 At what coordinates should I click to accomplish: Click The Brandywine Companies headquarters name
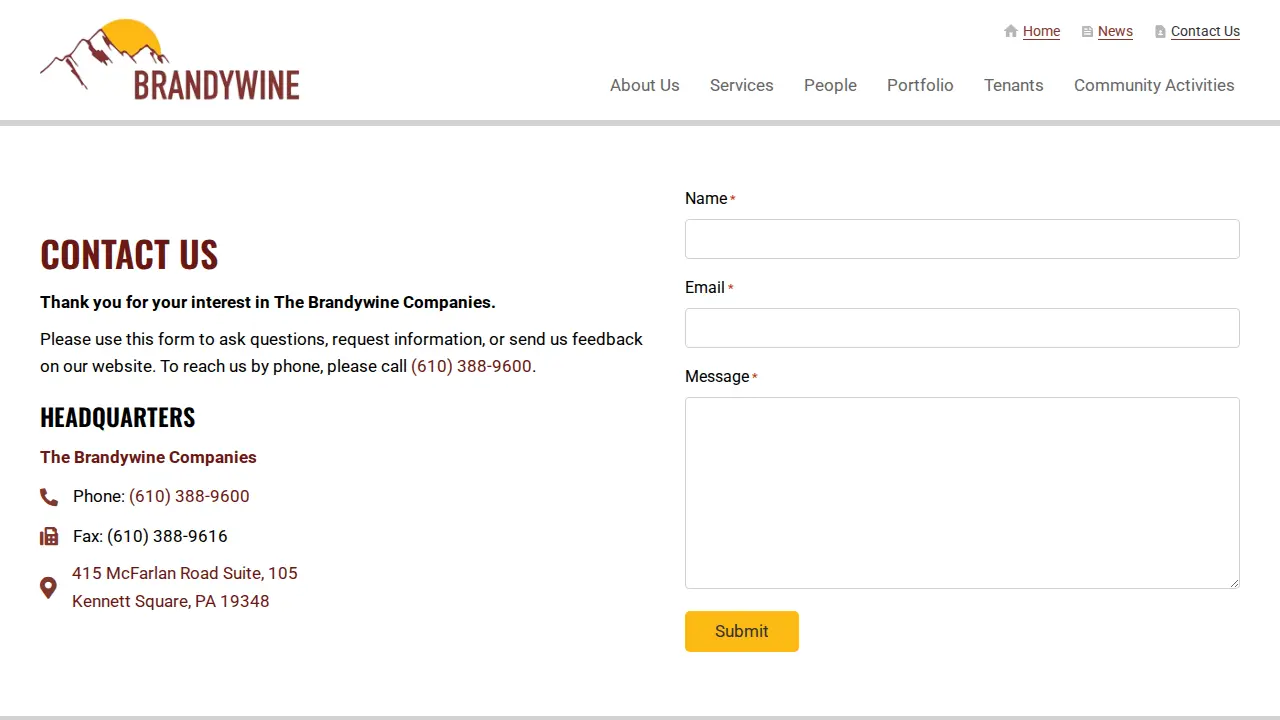coord(148,457)
